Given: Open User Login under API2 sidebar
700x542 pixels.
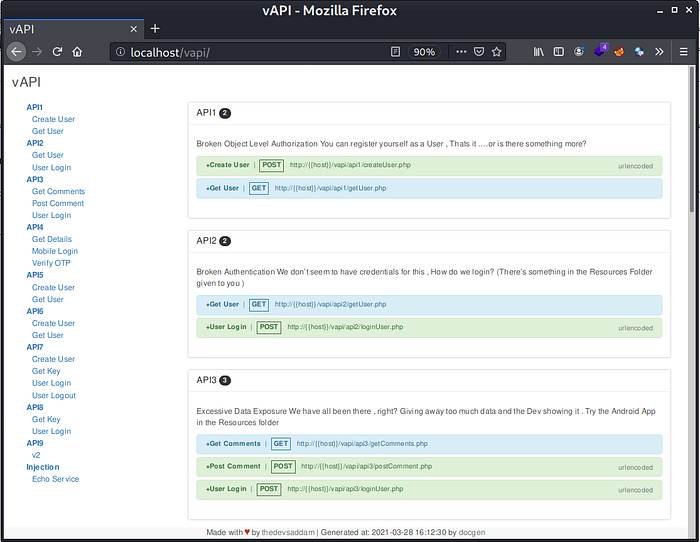Looking at the screenshot, I should click(51, 167).
